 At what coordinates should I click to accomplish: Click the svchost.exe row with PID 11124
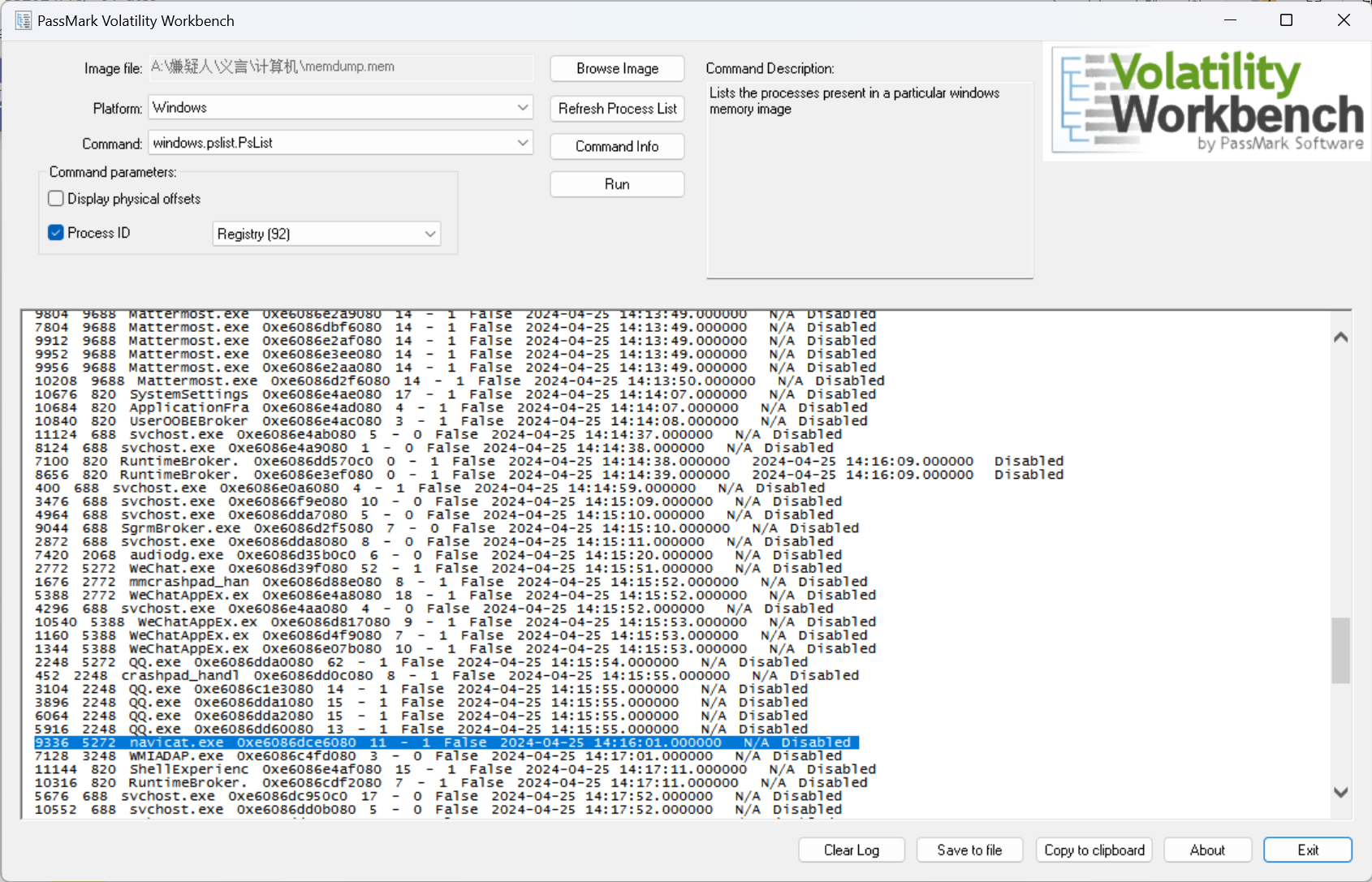[438, 435]
